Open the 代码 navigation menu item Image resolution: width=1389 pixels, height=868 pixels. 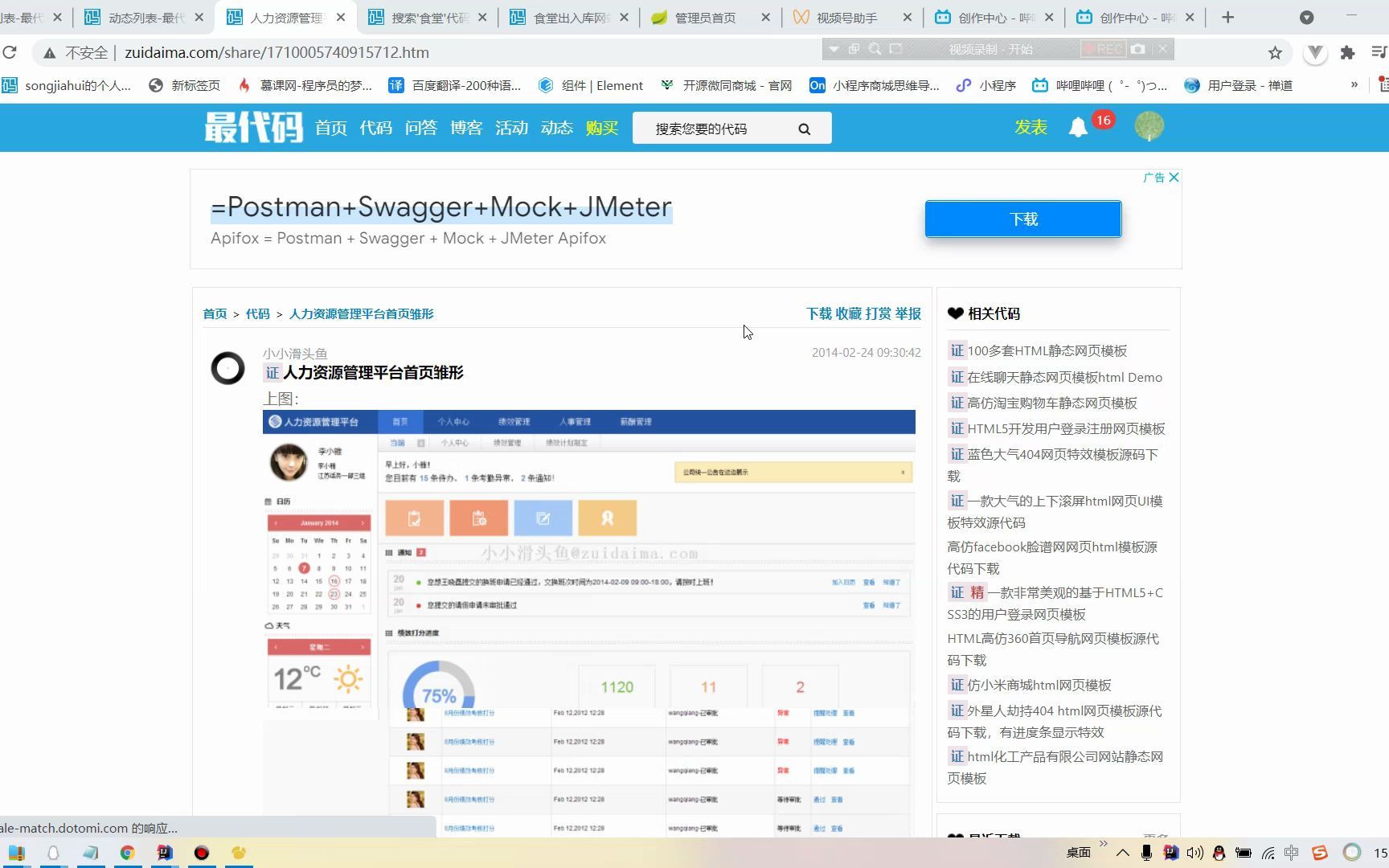pos(375,128)
